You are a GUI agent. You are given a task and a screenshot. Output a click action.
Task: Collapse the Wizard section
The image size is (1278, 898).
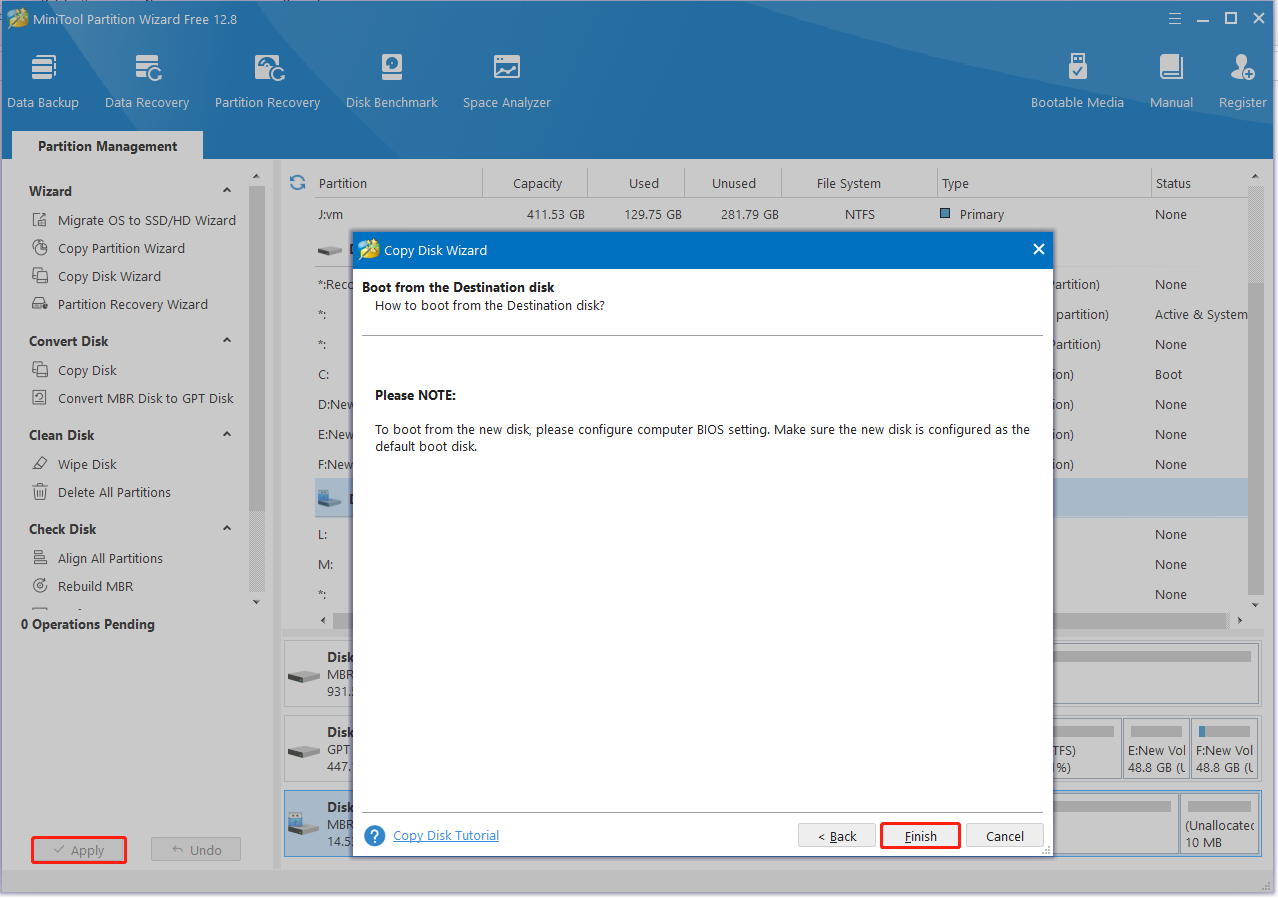click(226, 190)
